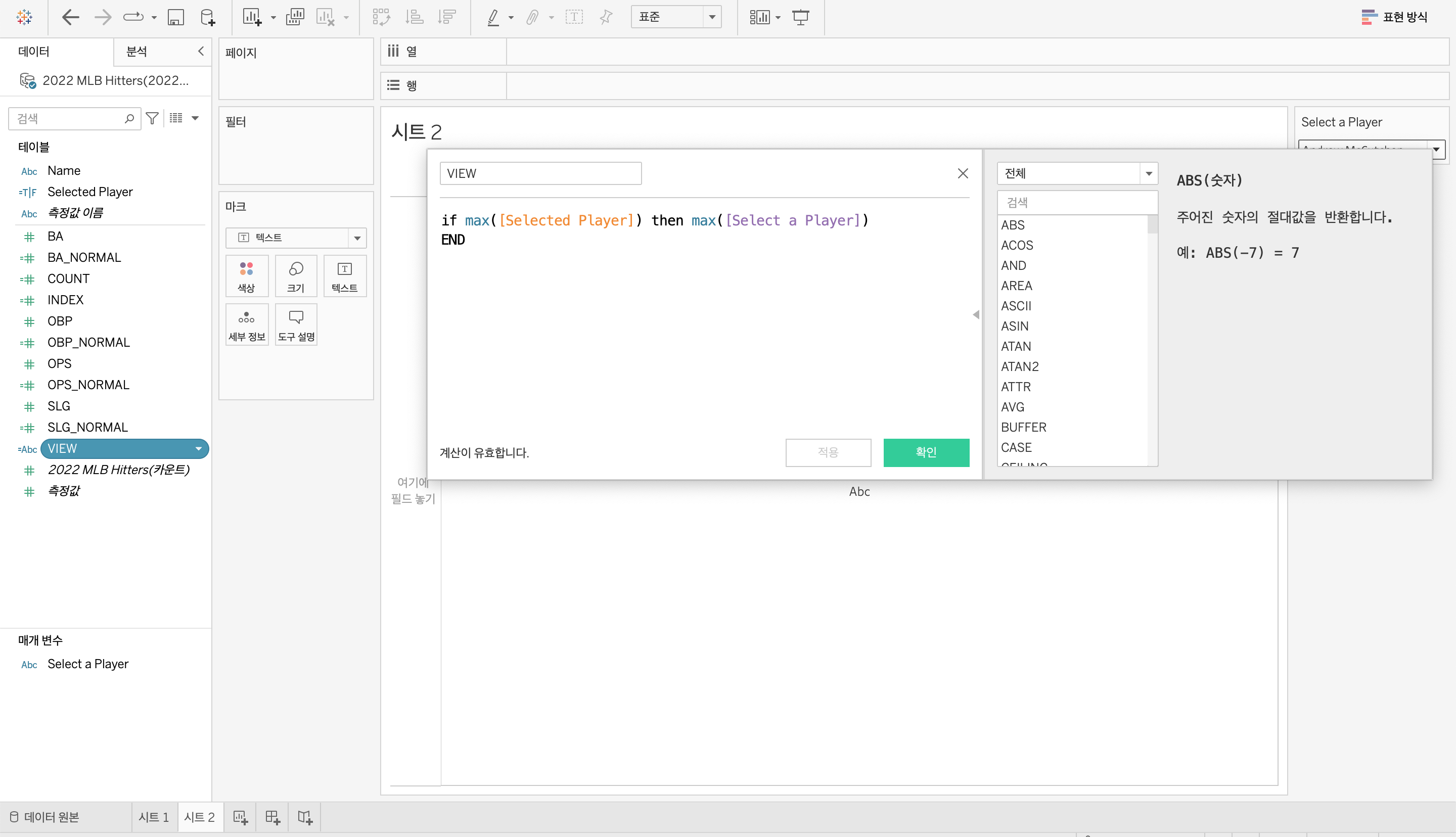Click the Color (색상) marks card

click(247, 276)
